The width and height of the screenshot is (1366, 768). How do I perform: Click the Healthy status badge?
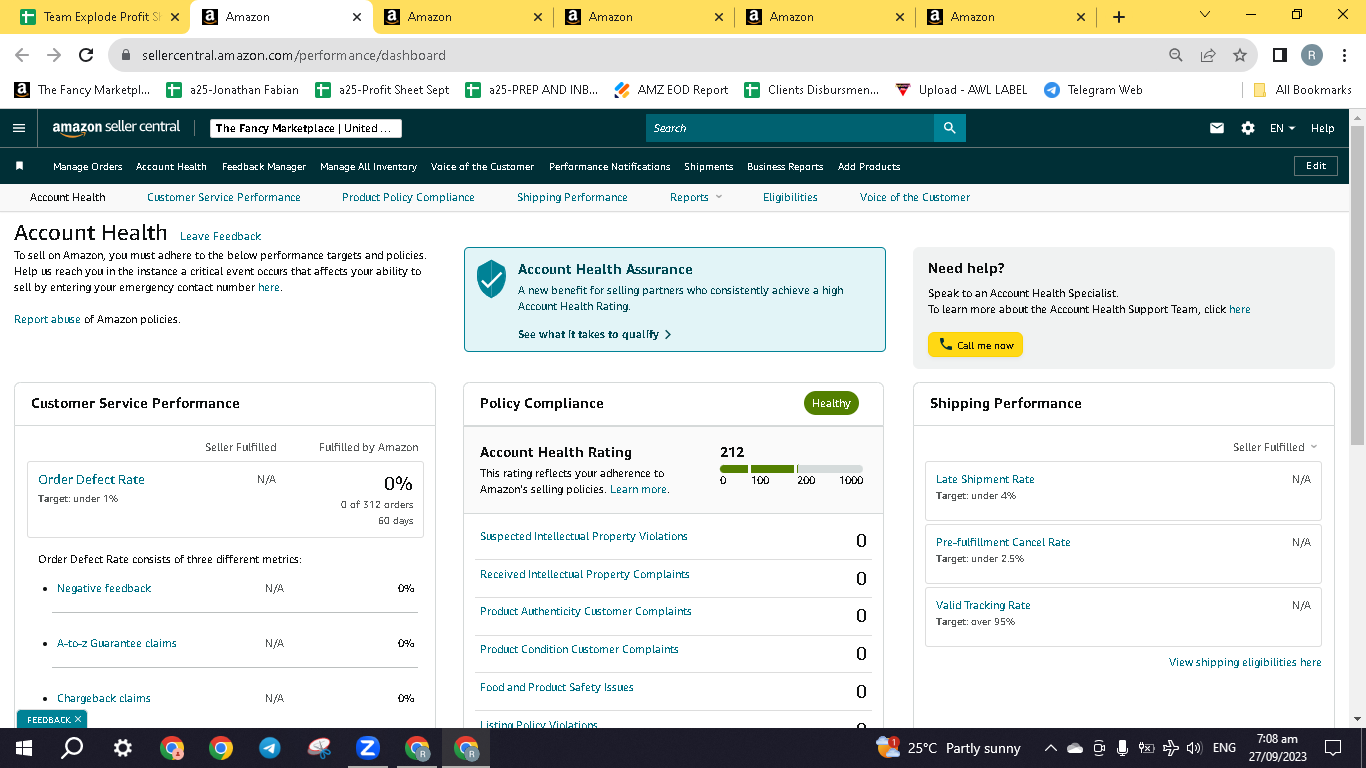(831, 403)
